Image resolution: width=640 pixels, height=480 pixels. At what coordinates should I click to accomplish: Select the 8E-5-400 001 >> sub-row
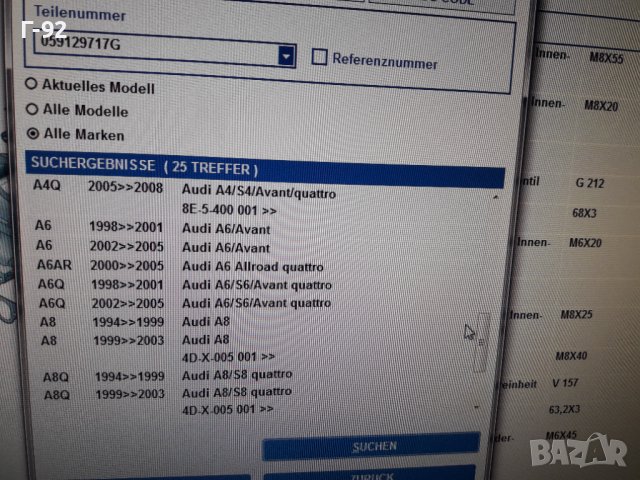click(229, 210)
